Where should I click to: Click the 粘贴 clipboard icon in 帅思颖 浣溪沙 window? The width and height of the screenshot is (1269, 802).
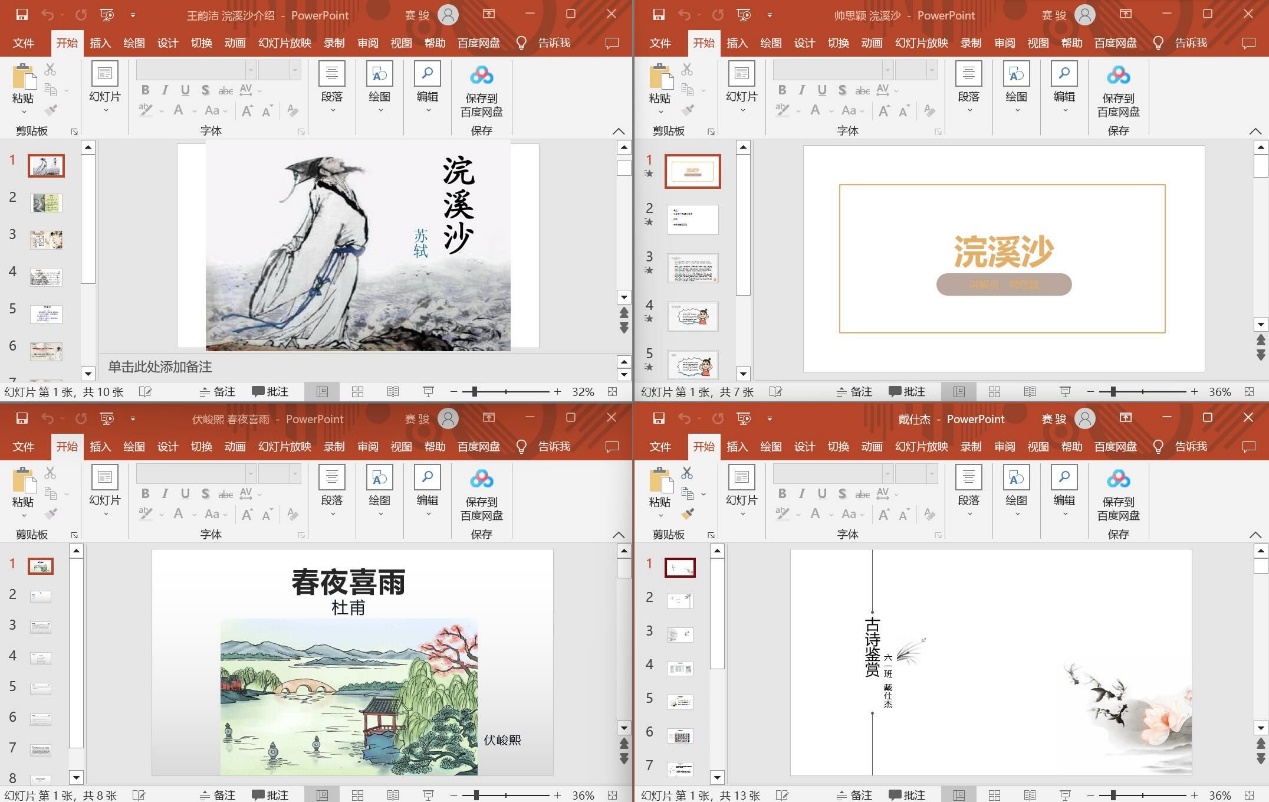[x=659, y=80]
